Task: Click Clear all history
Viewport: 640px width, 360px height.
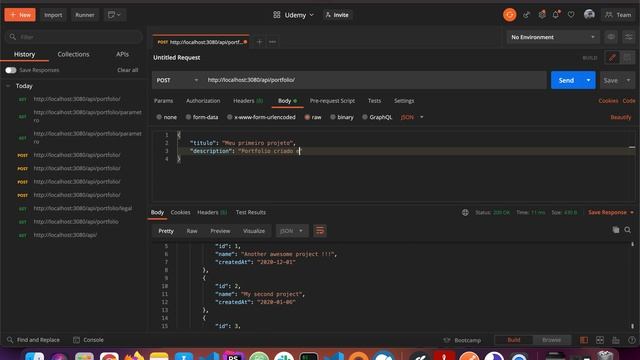Action: (128, 70)
